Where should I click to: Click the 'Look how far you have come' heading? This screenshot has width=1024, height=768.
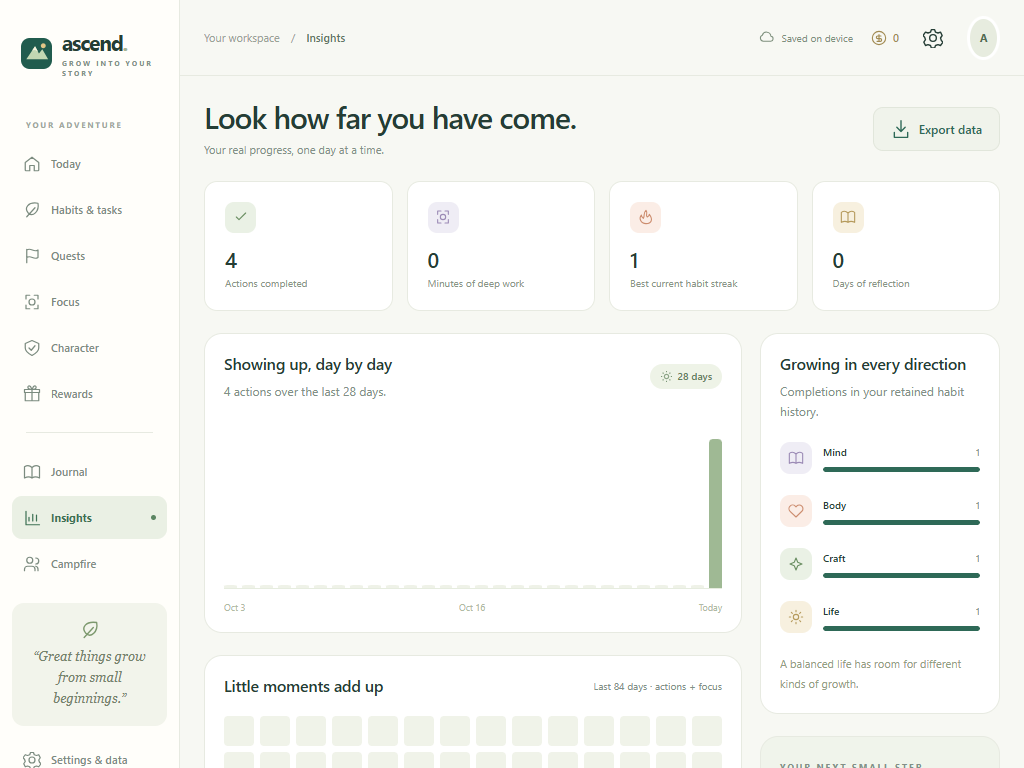[x=391, y=119]
